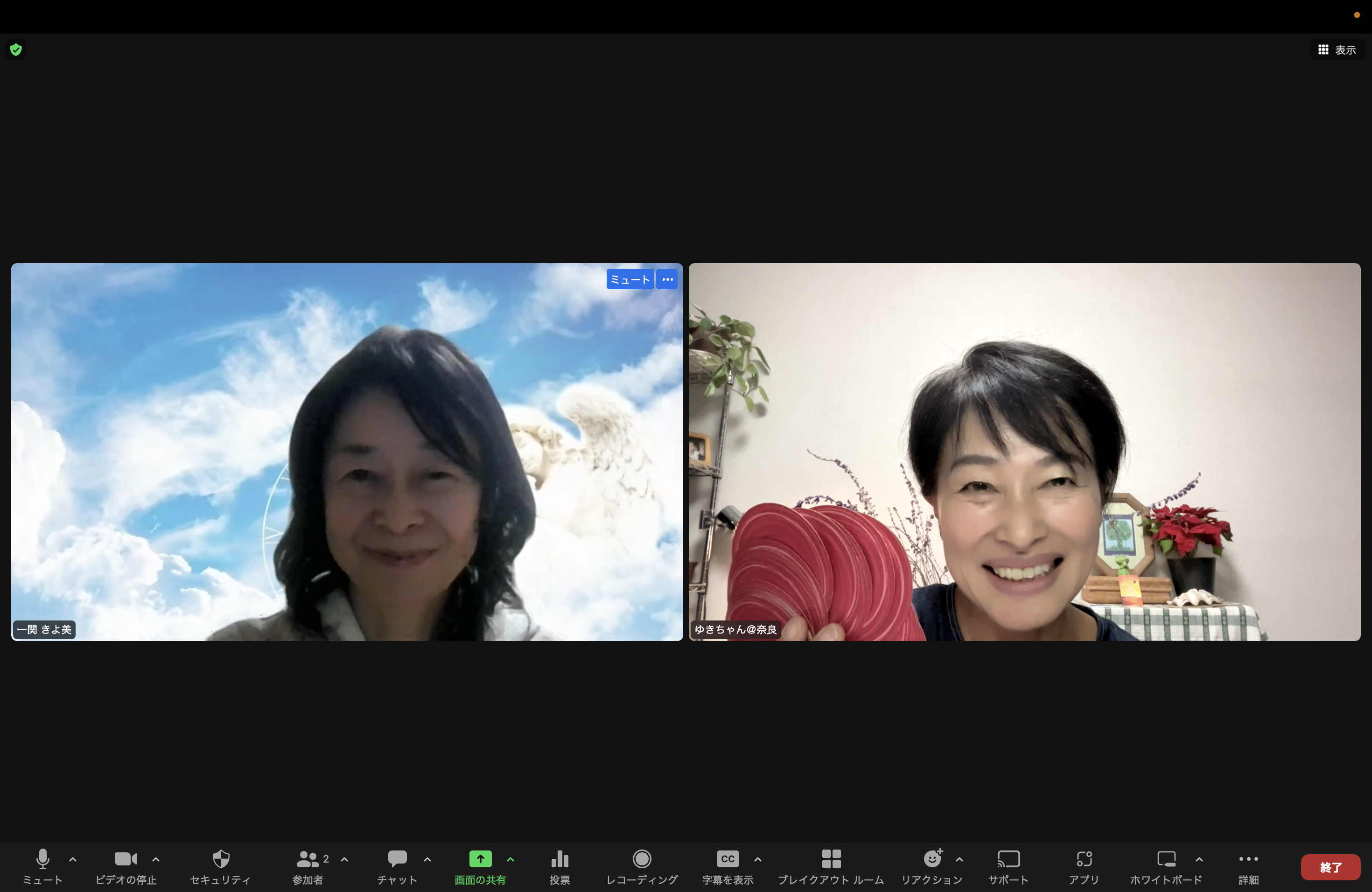This screenshot has width=1372, height=892.
Task: Toggle the microphone mute button
Action: [x=42, y=859]
